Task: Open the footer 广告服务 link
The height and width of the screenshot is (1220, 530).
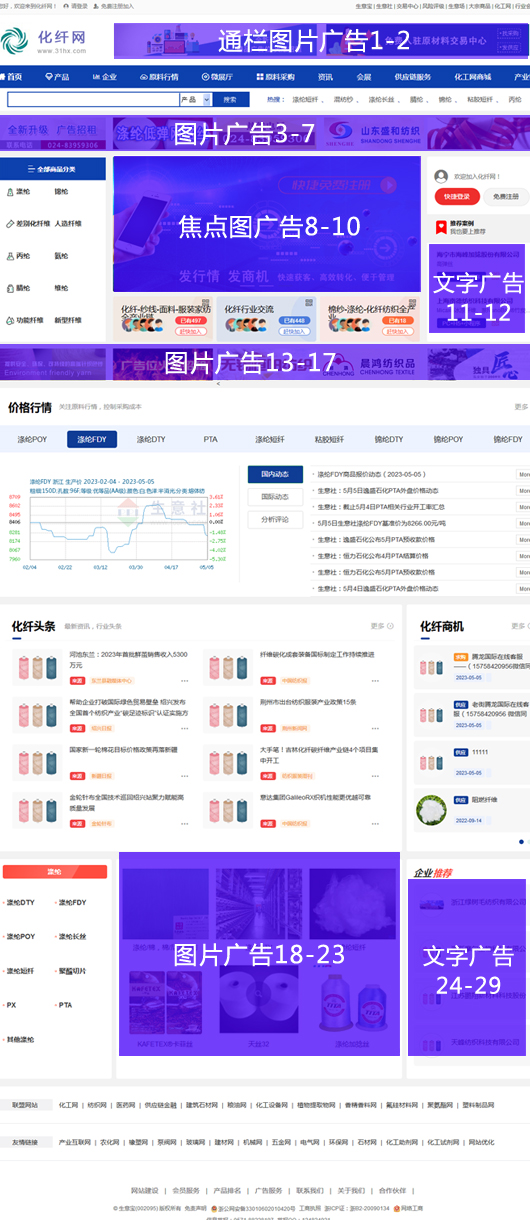Action: click(x=268, y=1191)
